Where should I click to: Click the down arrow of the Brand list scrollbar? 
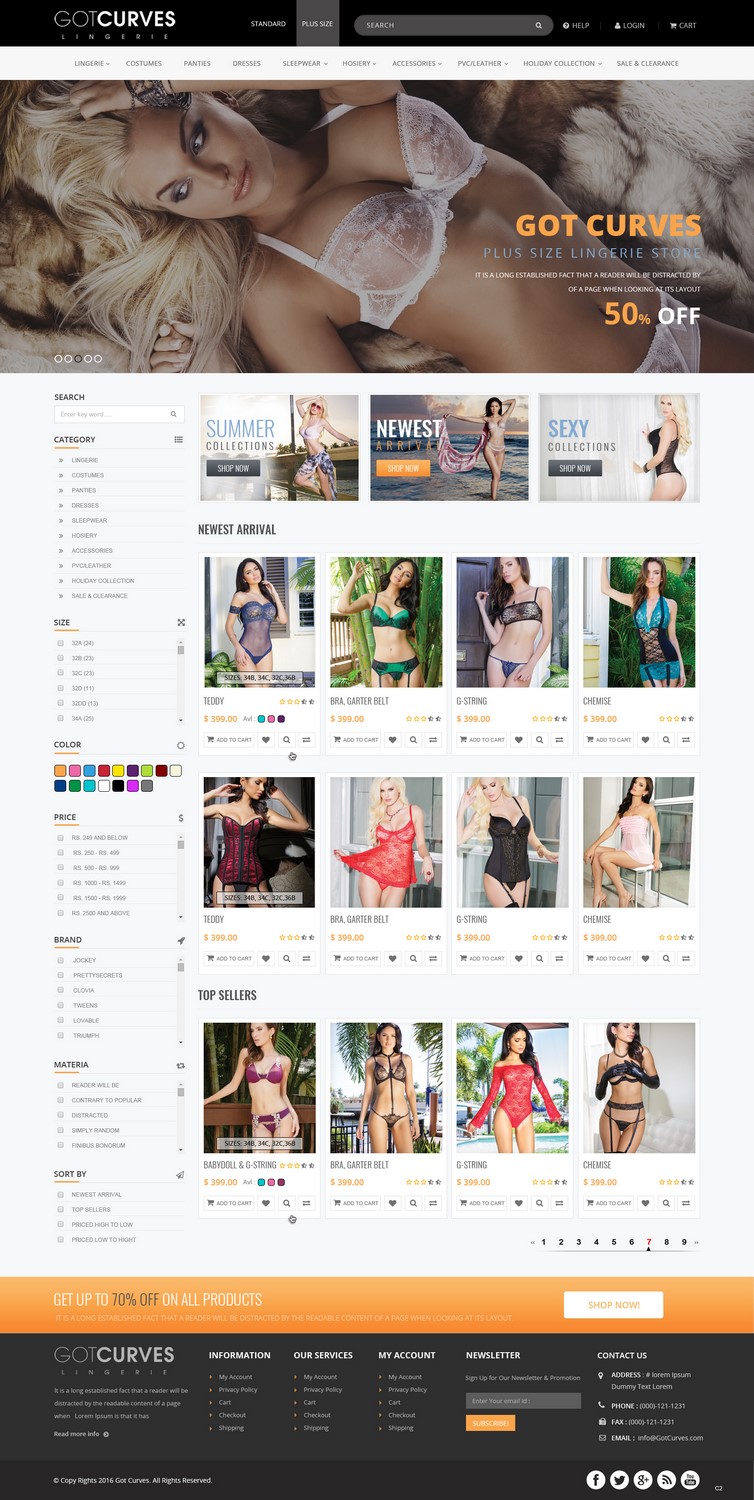(x=181, y=1042)
